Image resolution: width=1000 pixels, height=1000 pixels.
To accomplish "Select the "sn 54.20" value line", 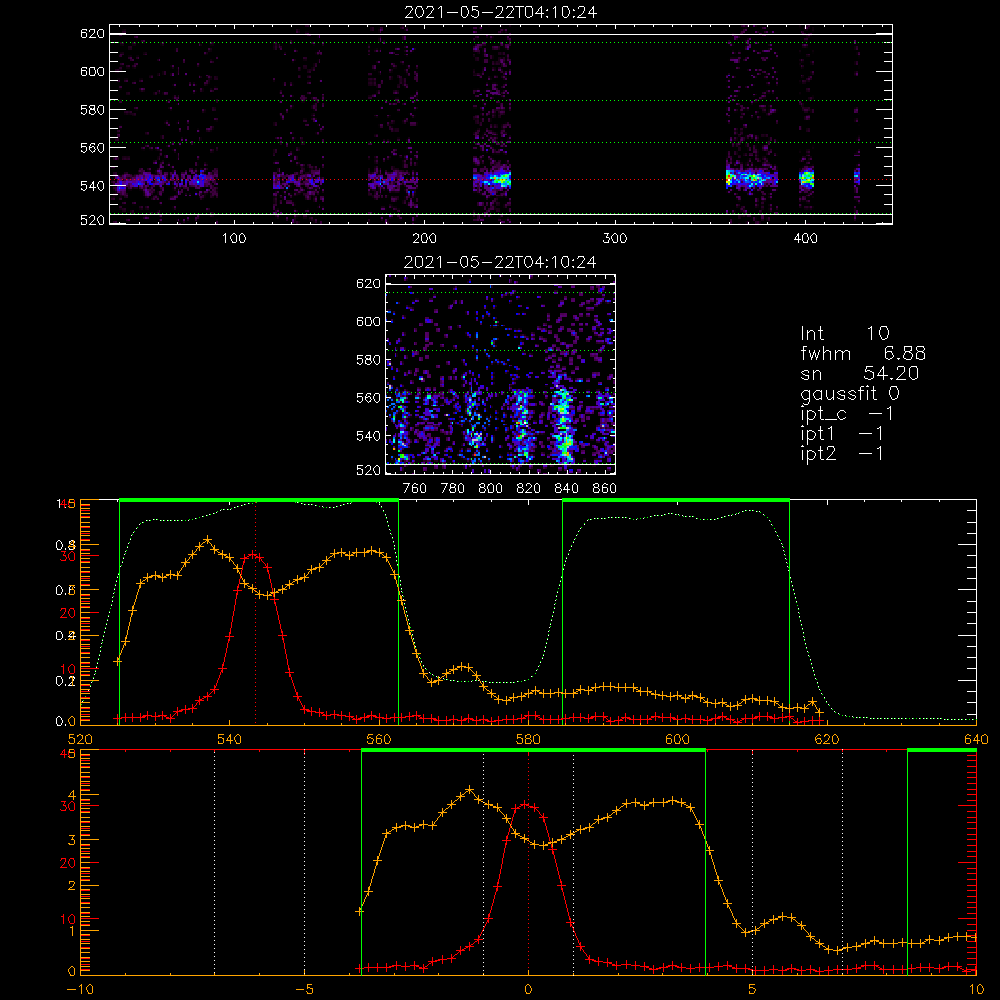I will pyautogui.click(x=860, y=373).
